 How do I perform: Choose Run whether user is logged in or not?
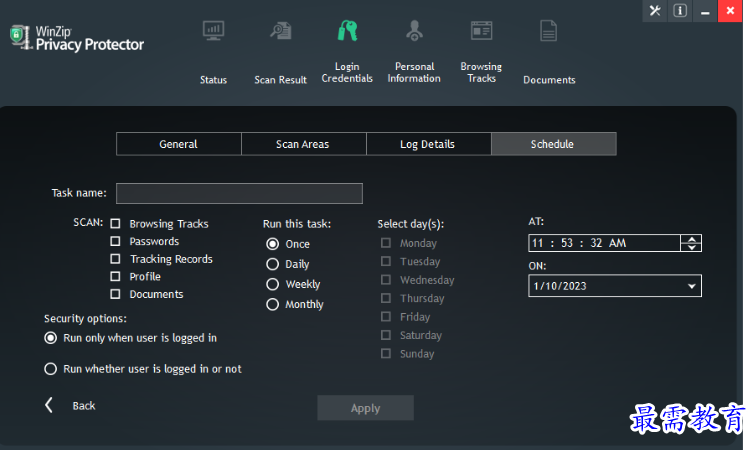click(x=50, y=369)
